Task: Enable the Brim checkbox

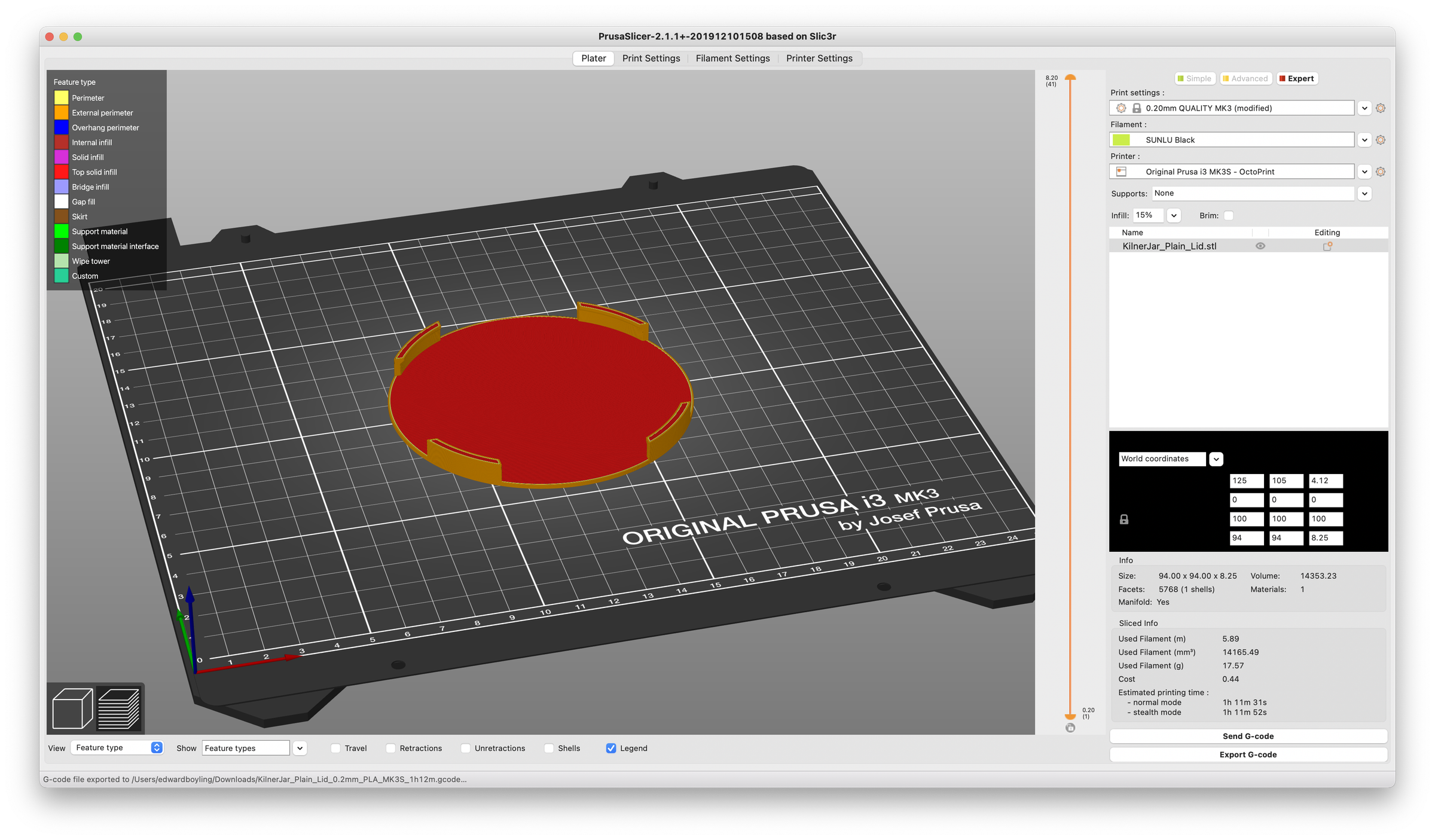Action: tap(1227, 215)
